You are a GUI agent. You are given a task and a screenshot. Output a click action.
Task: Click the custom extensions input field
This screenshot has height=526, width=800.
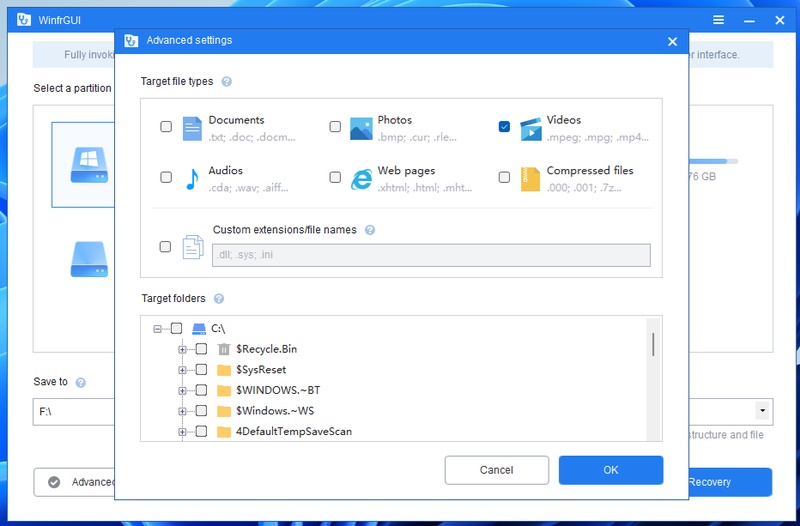[x=431, y=255]
